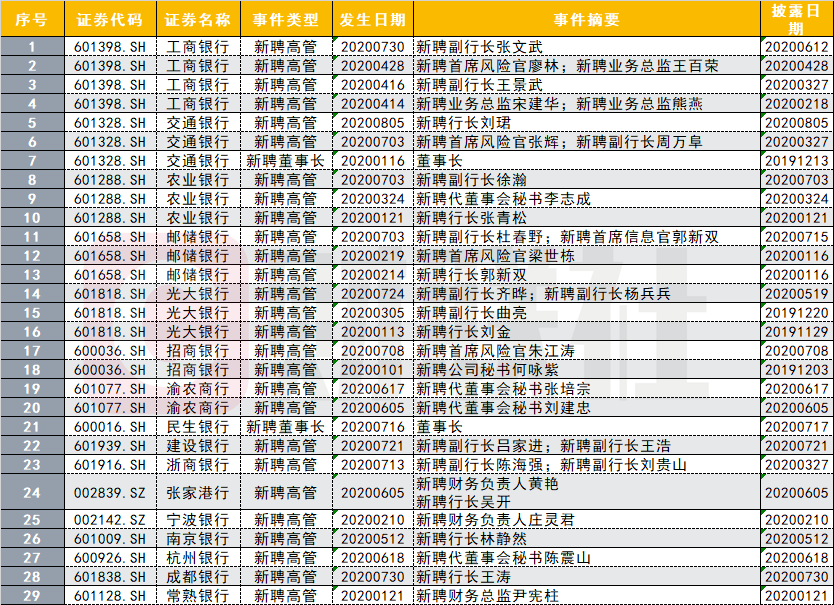Click summary cell 新聘公司秘书何咏紫
Screen dimensions: 834x605
(587, 370)
